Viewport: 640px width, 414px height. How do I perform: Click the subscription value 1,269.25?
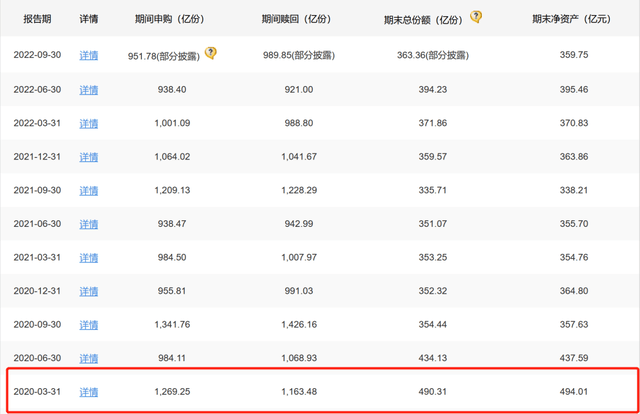172,392
